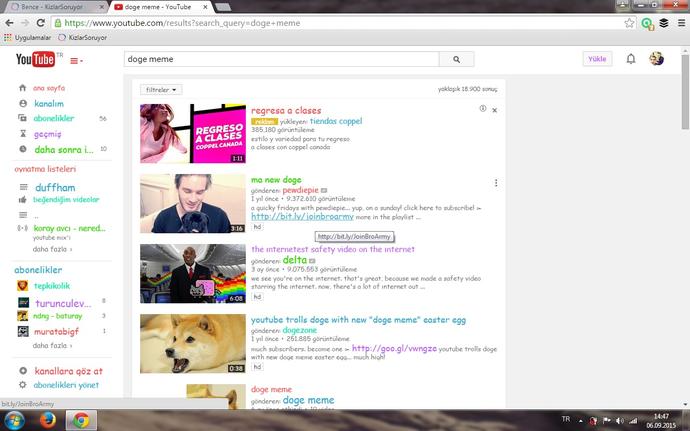Click the doge meme search field
Screen dimensions: 690x431
[282, 59]
